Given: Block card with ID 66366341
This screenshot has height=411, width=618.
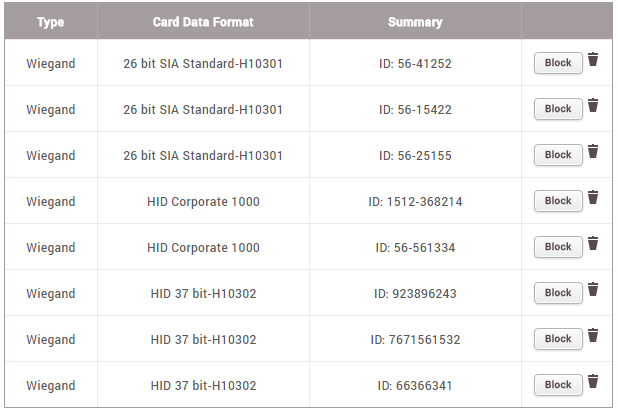Looking at the screenshot, I should (558, 385).
